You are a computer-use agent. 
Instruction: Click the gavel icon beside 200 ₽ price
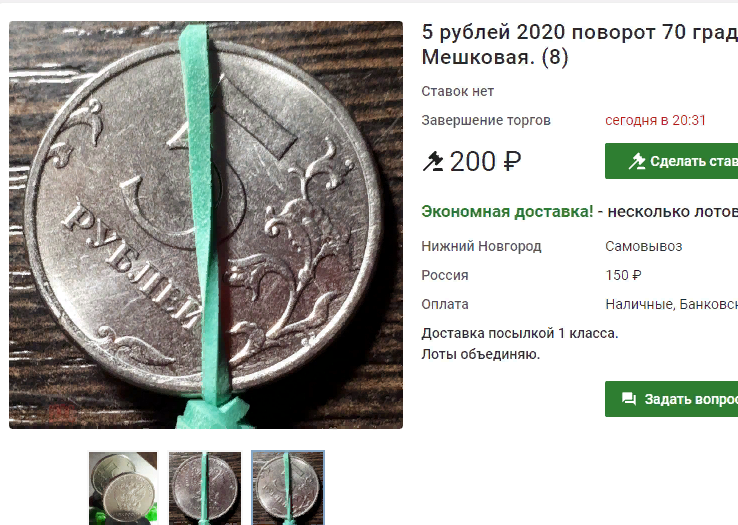click(x=433, y=162)
